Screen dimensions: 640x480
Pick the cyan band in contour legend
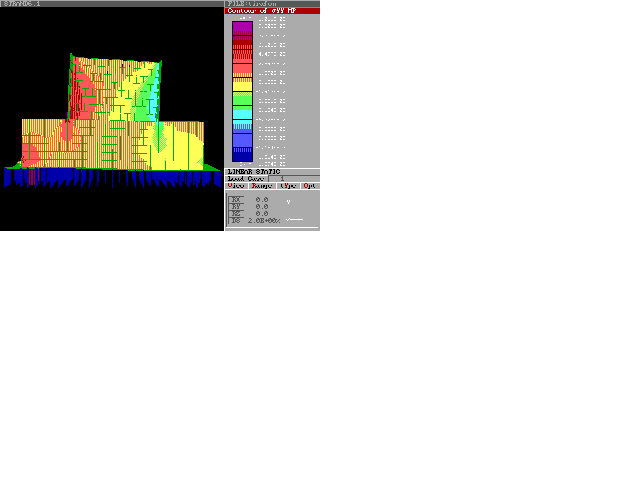tap(242, 114)
